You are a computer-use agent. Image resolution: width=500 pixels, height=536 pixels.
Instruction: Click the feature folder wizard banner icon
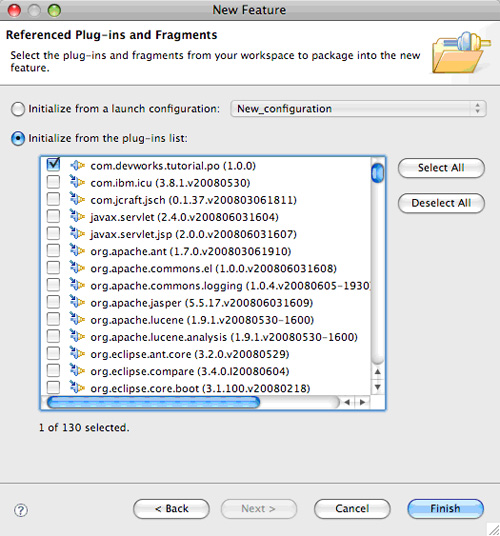[x=461, y=52]
